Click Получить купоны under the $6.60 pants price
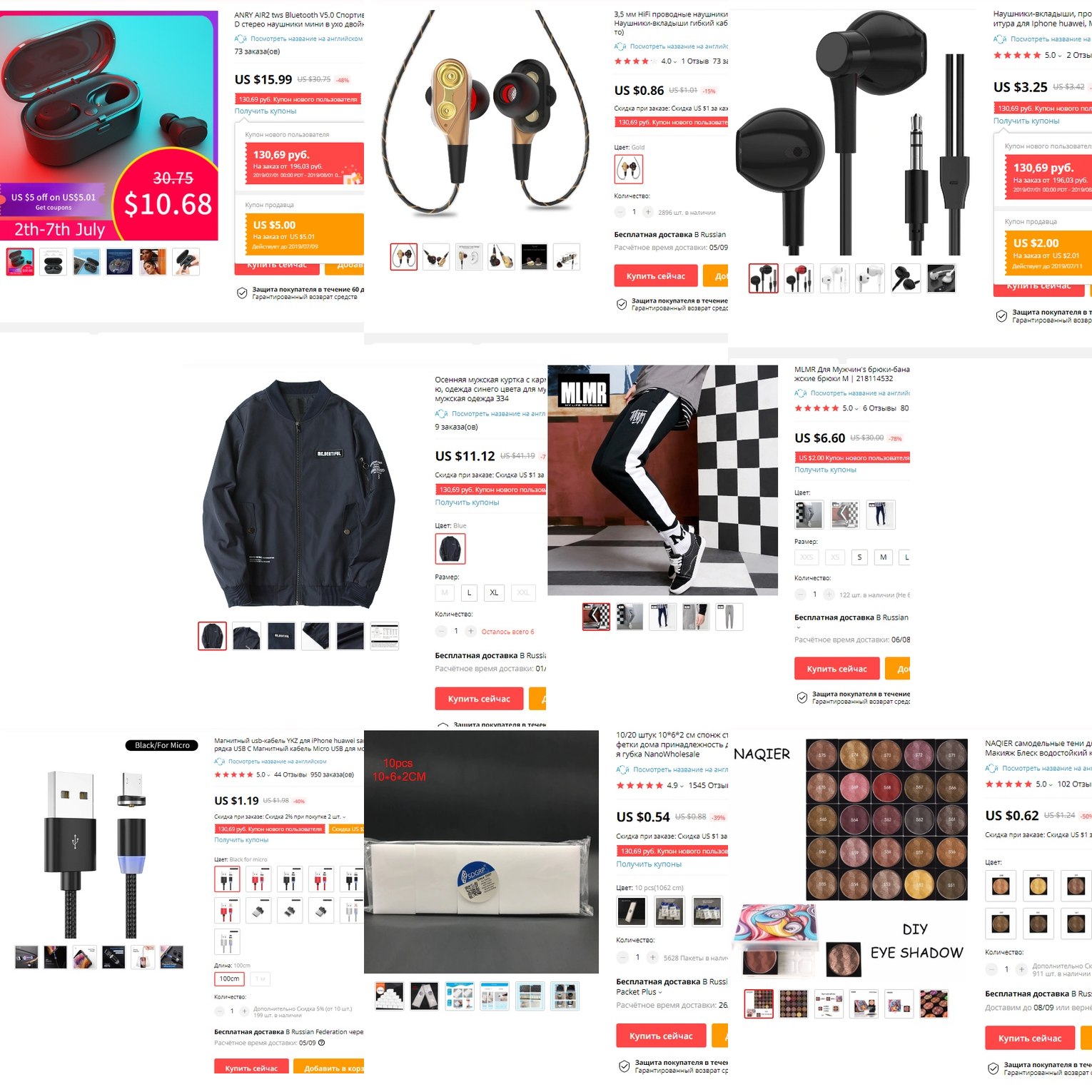1092x1092 pixels. [825, 470]
